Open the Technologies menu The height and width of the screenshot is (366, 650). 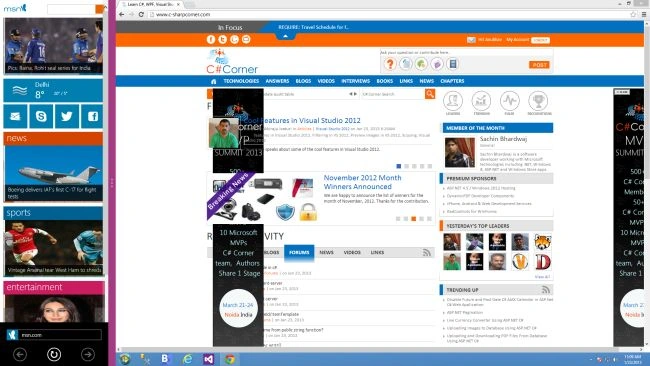tap(241, 81)
